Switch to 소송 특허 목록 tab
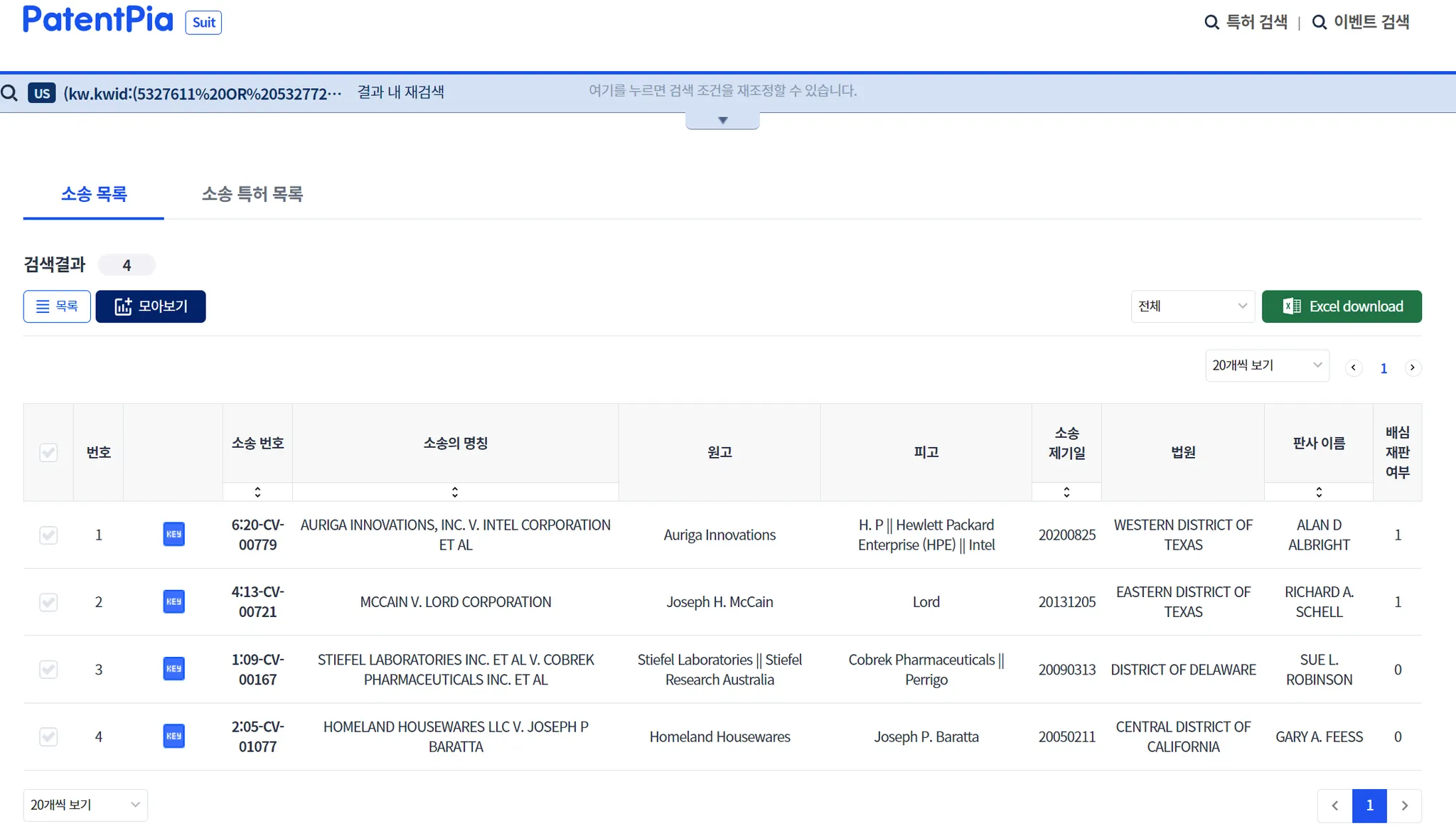 pyautogui.click(x=252, y=194)
